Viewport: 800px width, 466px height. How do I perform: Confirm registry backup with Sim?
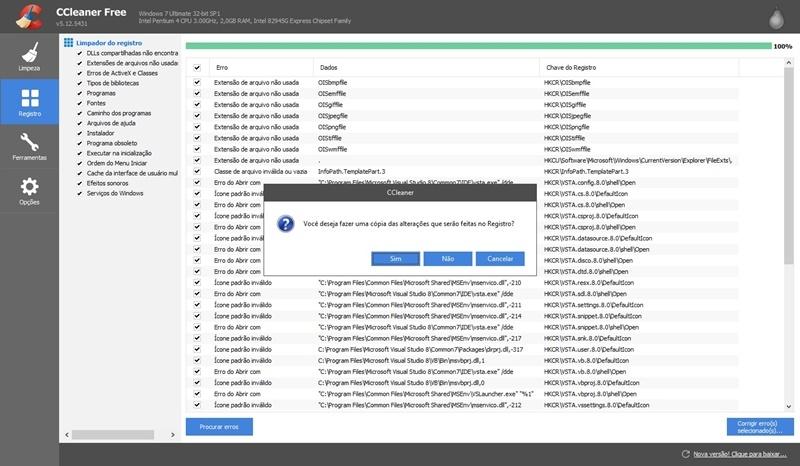(x=395, y=259)
